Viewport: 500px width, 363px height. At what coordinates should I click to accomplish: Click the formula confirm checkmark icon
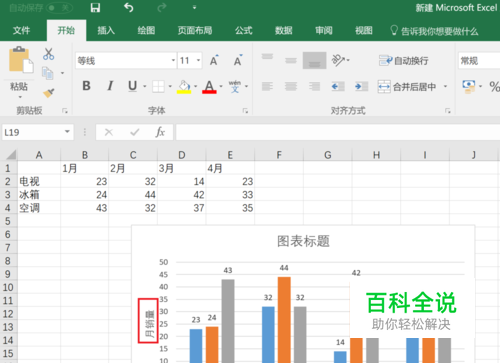[135, 132]
